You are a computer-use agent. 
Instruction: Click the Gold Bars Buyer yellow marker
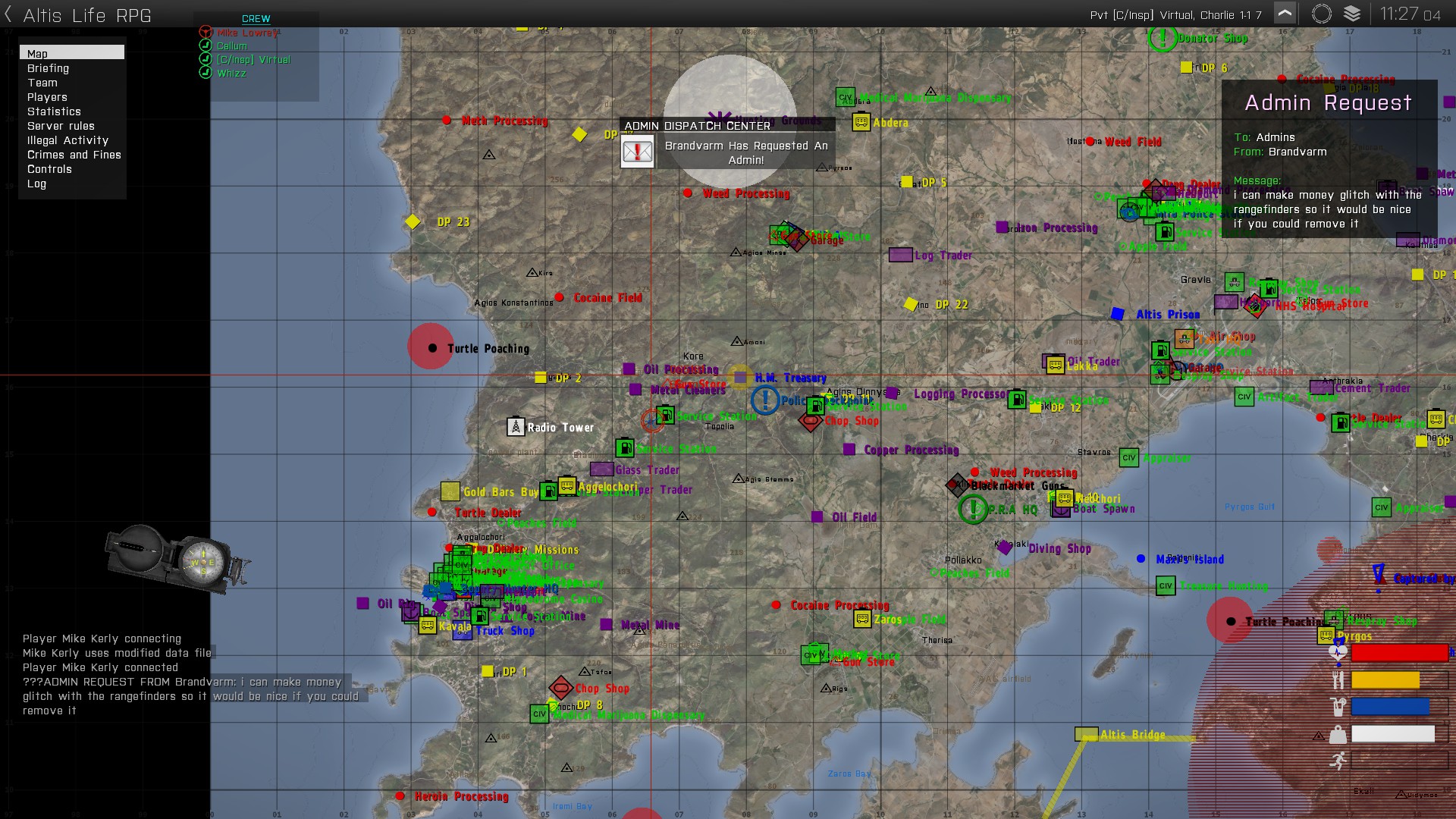coord(450,491)
